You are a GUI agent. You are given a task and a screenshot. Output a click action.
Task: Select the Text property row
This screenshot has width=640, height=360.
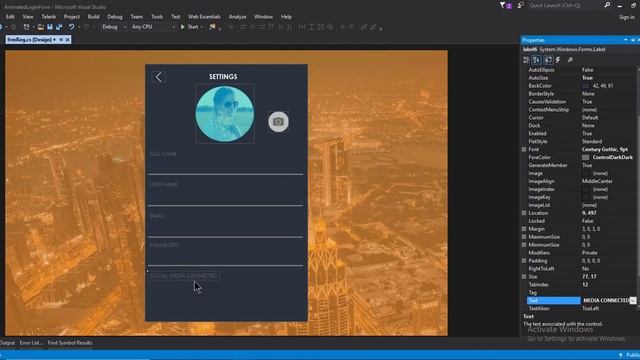(581, 300)
